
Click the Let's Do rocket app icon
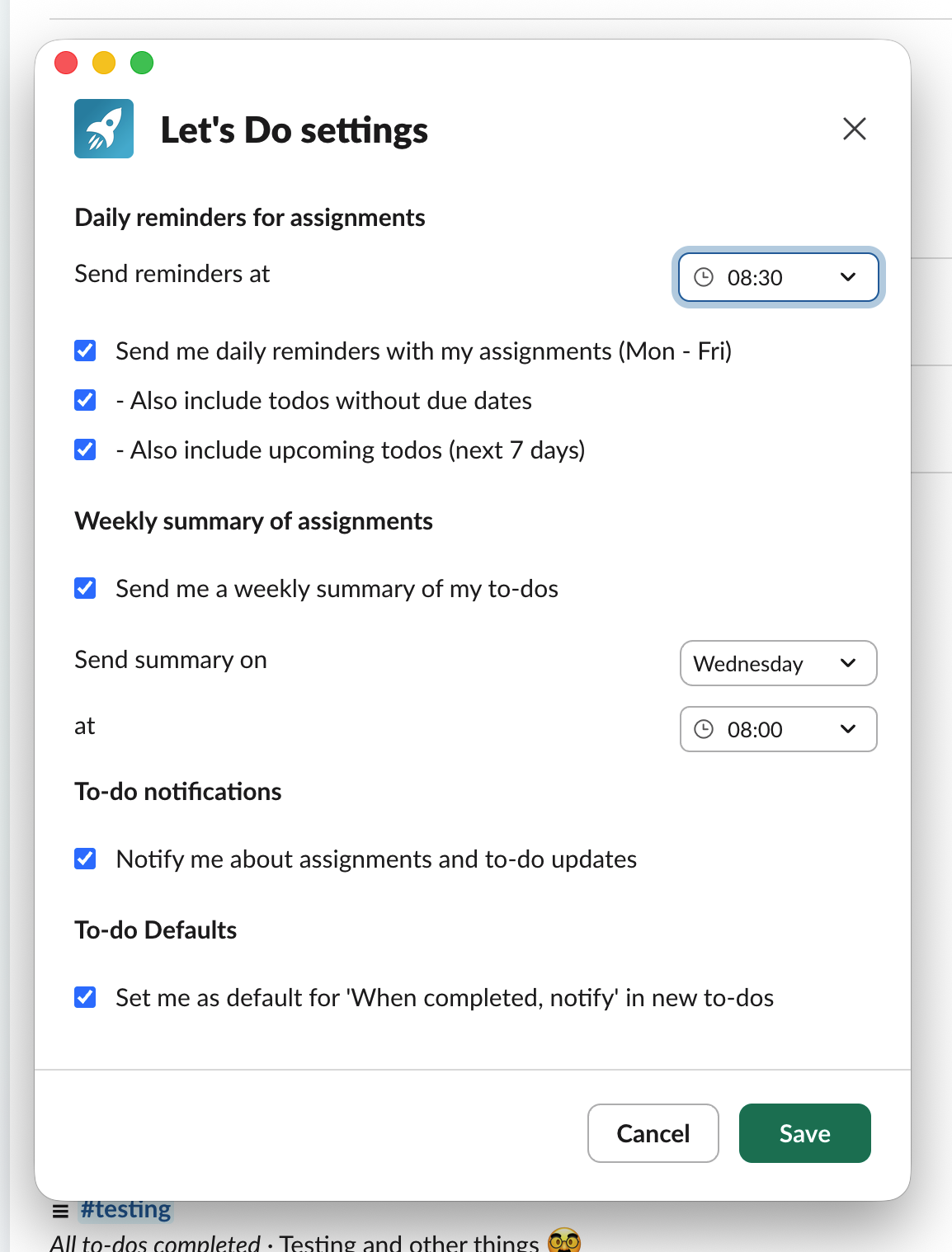pos(103,128)
